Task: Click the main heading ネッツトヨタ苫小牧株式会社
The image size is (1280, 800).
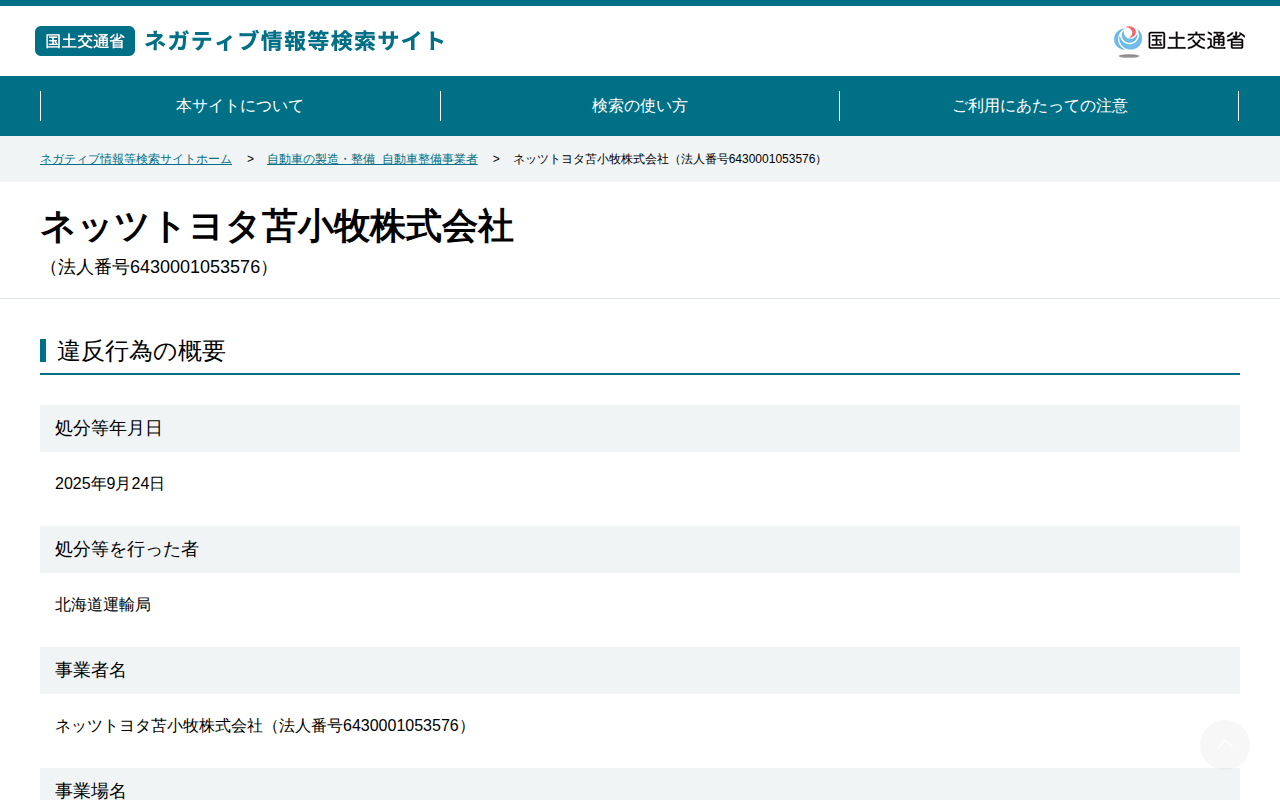Action: (x=277, y=227)
